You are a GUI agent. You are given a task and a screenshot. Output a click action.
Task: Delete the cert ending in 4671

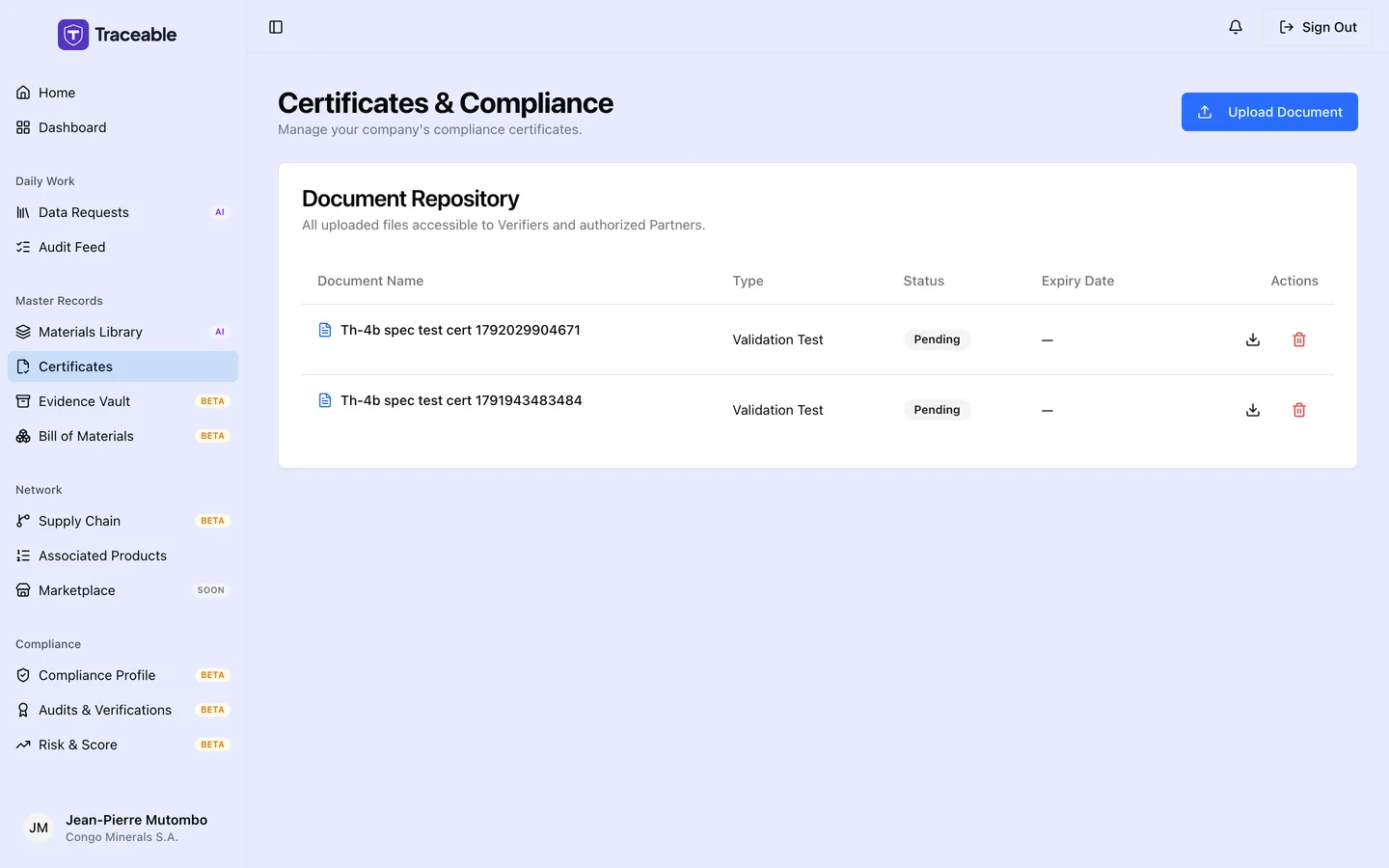1299,339
